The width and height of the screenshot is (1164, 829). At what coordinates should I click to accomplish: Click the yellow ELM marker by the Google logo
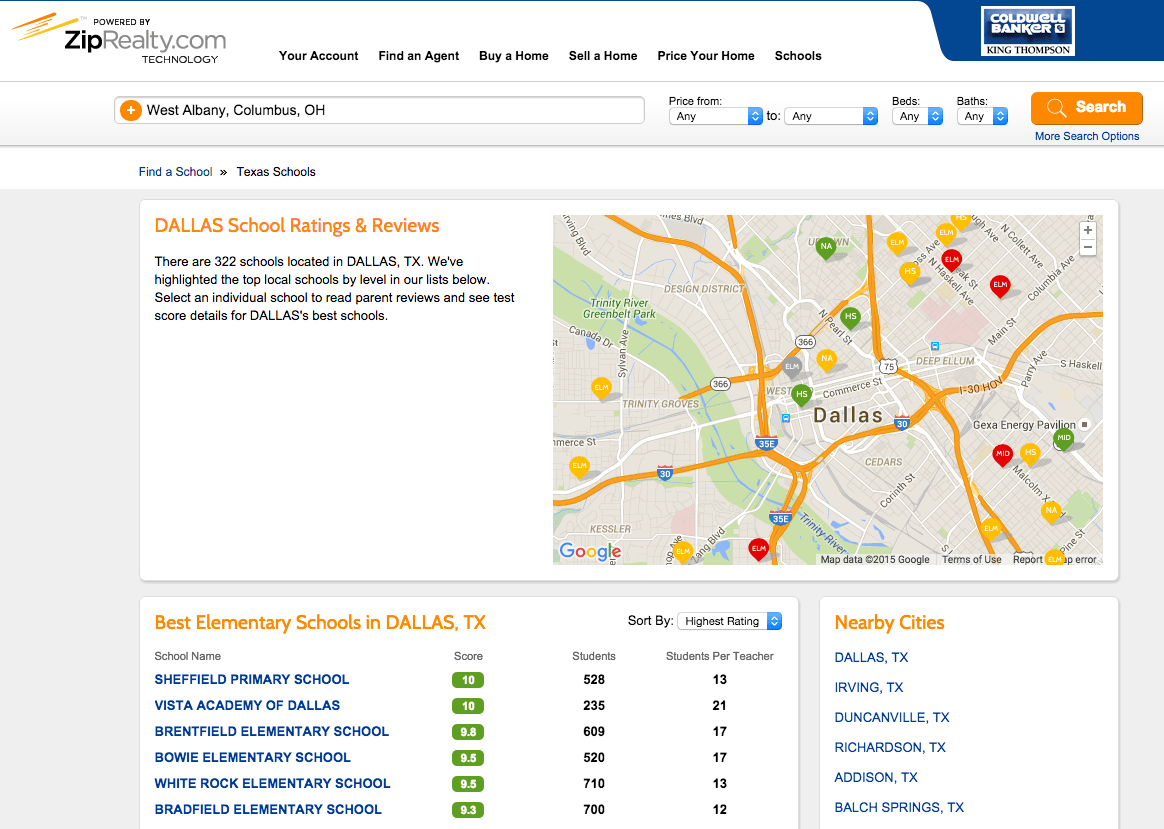(x=683, y=552)
